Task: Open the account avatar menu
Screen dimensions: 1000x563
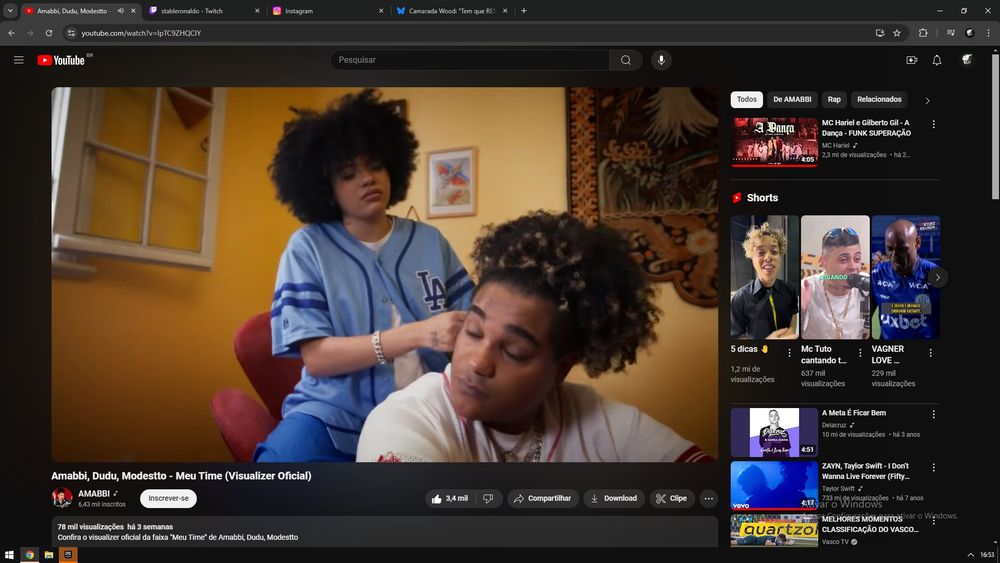Action: pyautogui.click(x=967, y=60)
